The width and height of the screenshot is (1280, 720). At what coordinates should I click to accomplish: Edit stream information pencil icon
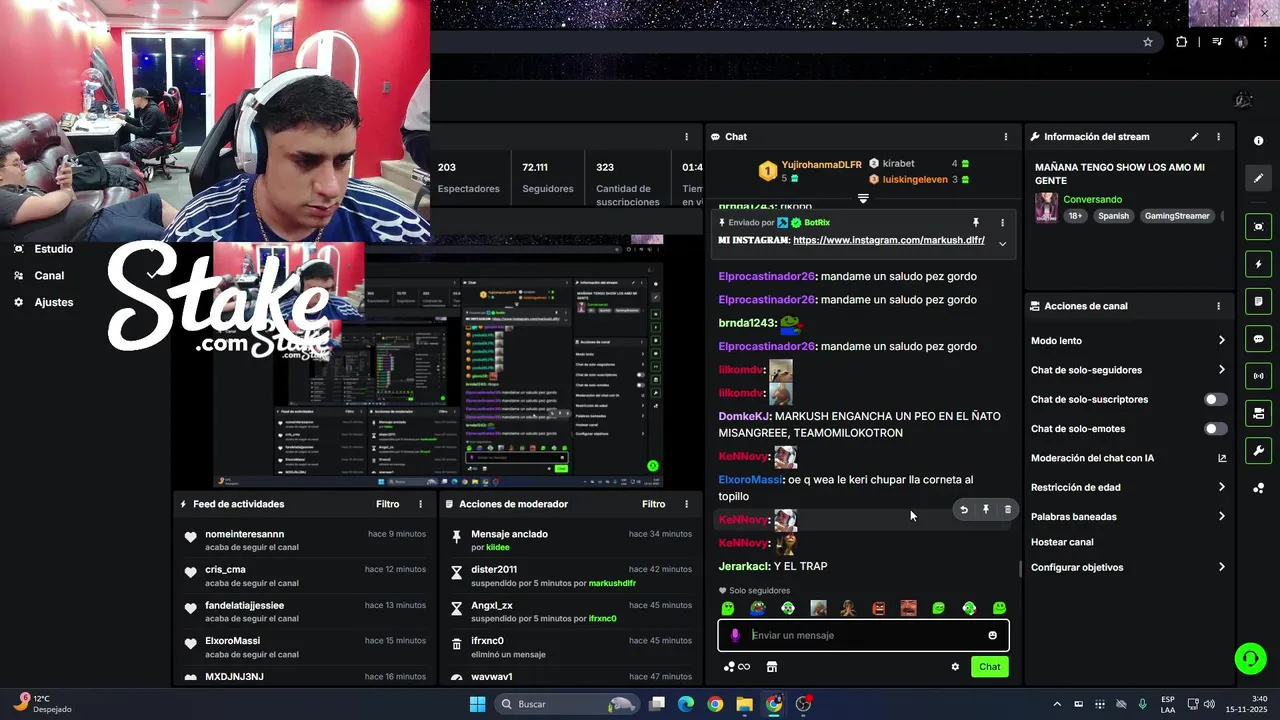coord(1194,137)
